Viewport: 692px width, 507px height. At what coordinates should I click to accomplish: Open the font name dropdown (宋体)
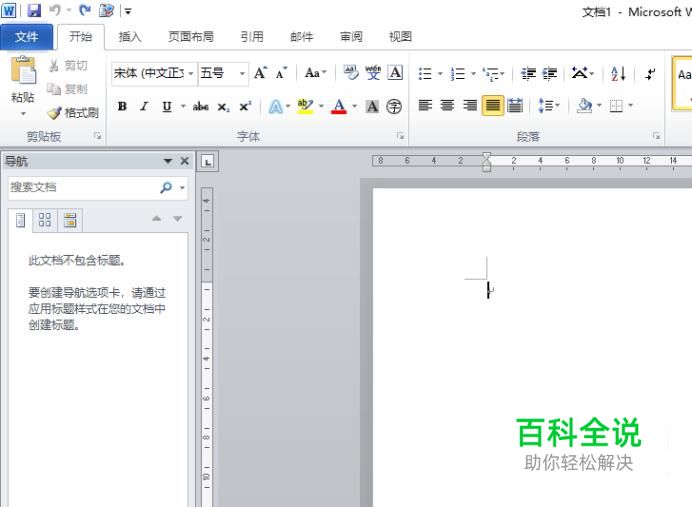tap(191, 73)
